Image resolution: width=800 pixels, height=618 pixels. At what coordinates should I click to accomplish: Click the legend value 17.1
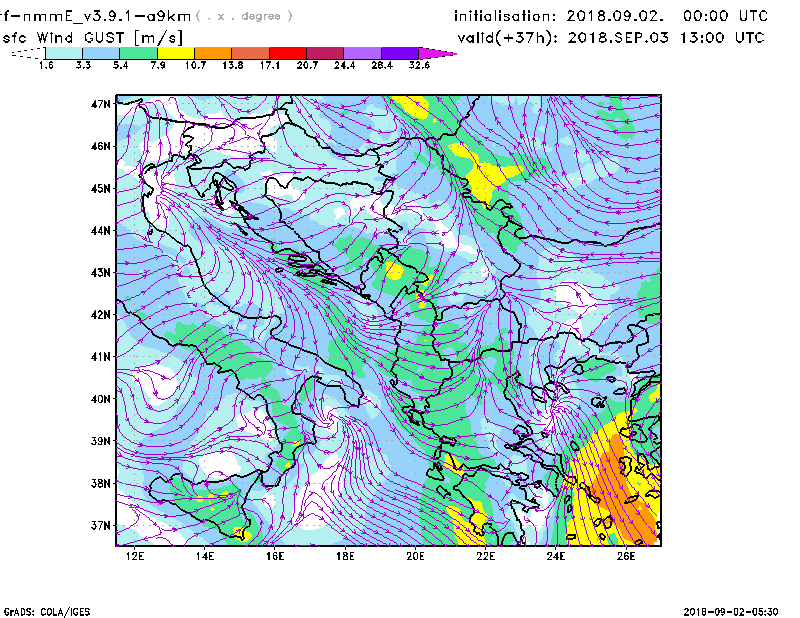click(x=270, y=65)
